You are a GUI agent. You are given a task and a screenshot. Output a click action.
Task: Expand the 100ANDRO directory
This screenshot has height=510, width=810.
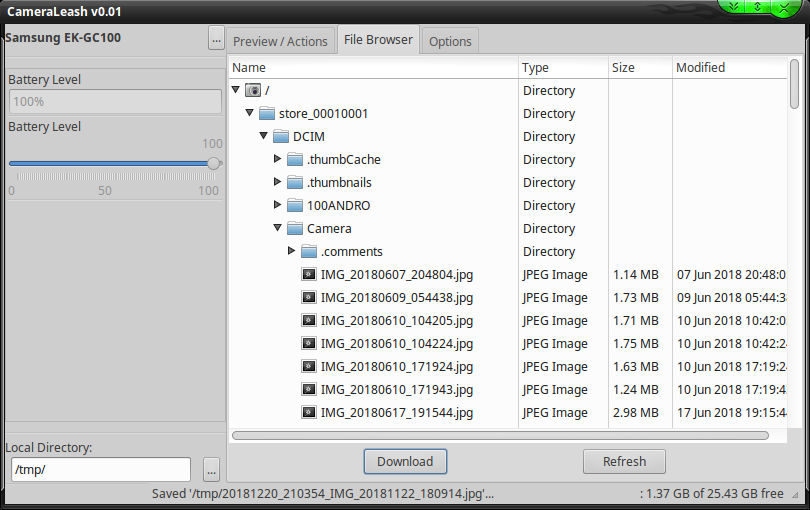click(277, 205)
